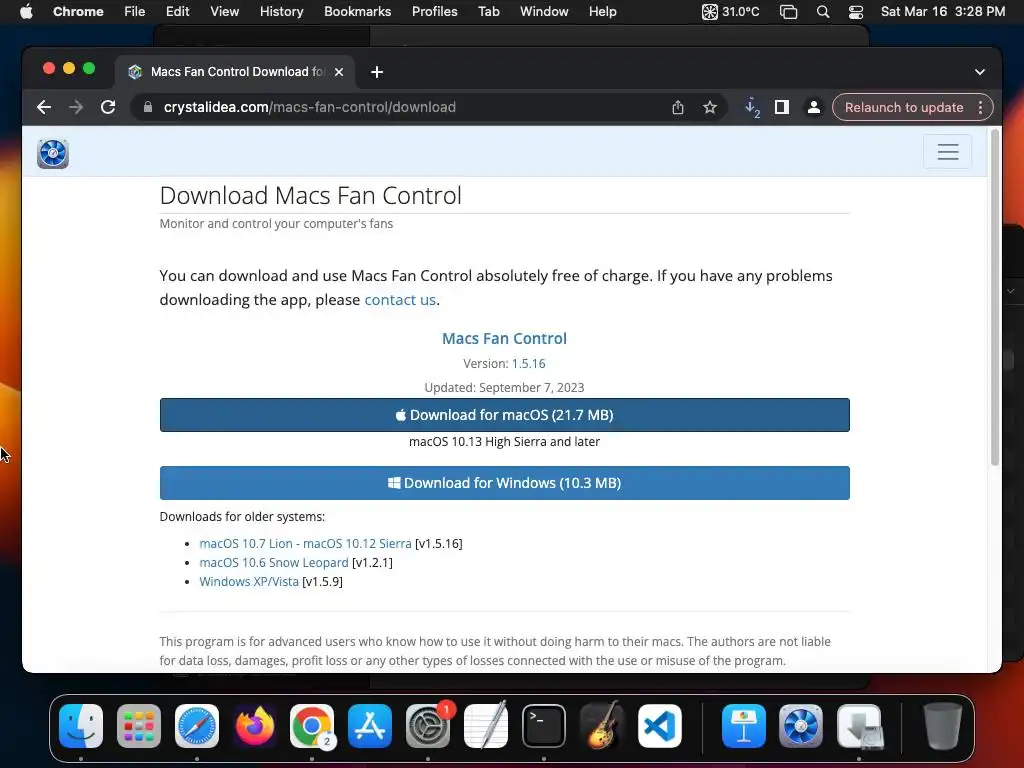The width and height of the screenshot is (1024, 768).
Task: Open the Chrome app menu
Action: pyautogui.click(x=78, y=11)
